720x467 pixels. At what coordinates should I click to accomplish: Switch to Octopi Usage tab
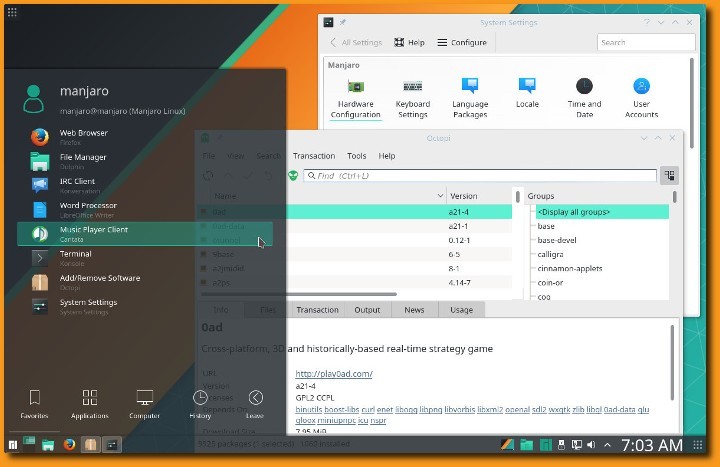coord(461,310)
